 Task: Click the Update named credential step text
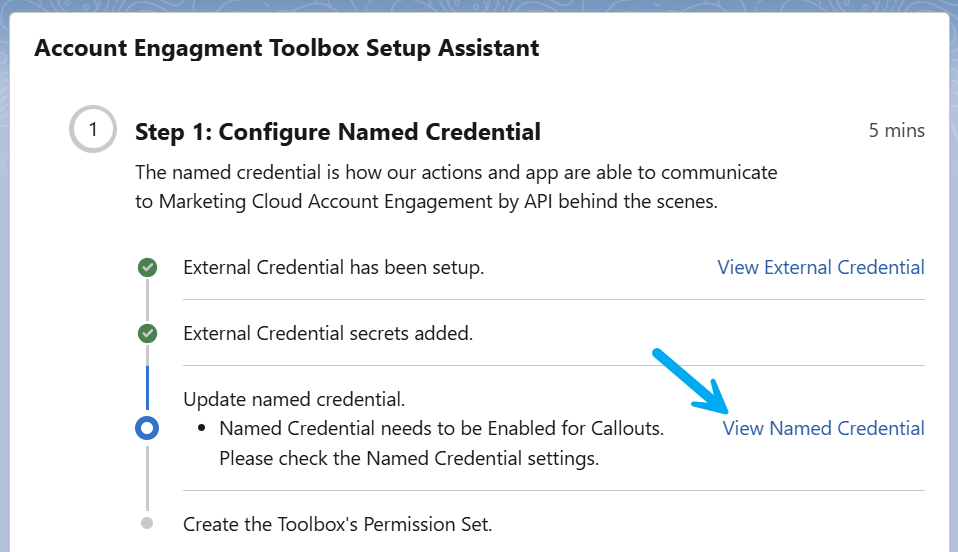294,399
